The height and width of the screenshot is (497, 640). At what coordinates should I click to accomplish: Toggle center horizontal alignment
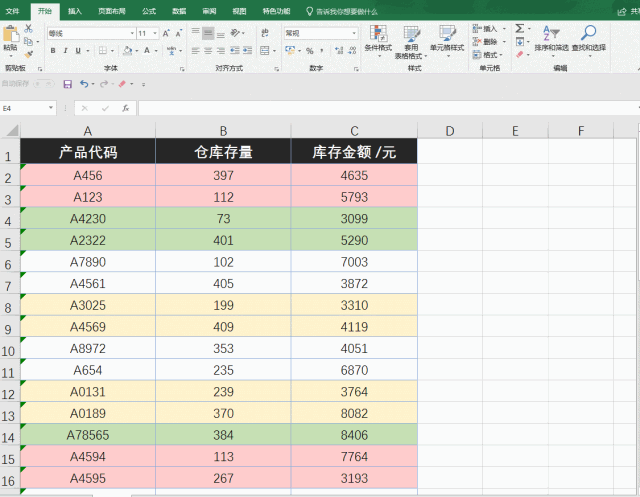click(208, 51)
